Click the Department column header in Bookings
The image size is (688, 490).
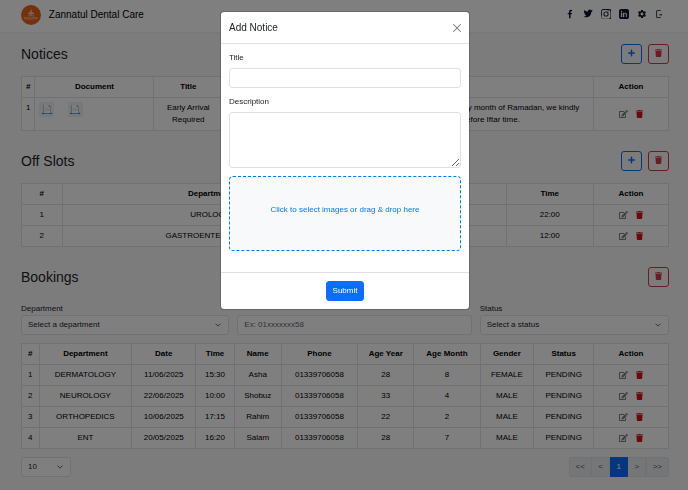tap(86, 354)
